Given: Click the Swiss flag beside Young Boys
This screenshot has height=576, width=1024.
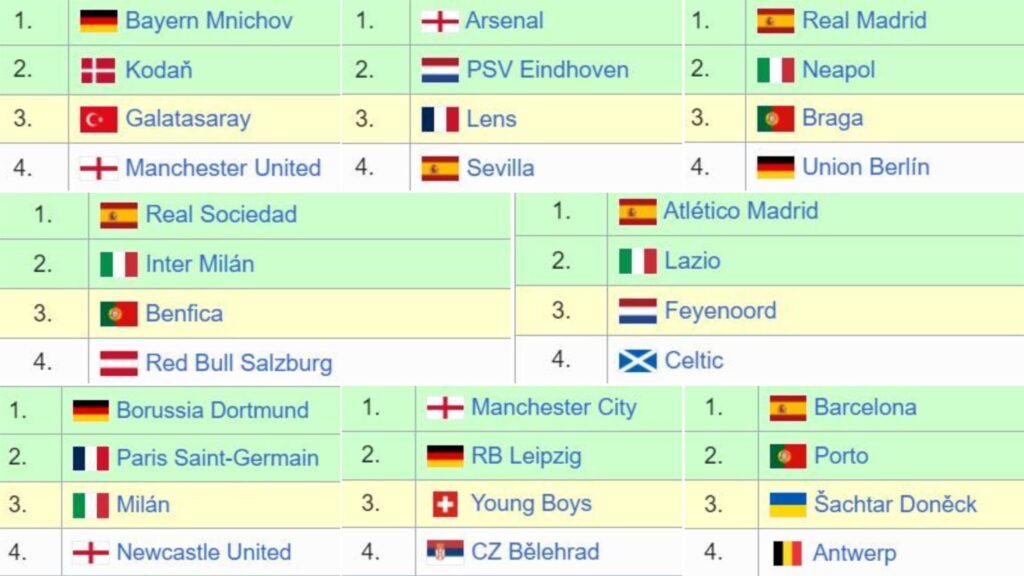Looking at the screenshot, I should pyautogui.click(x=445, y=504).
